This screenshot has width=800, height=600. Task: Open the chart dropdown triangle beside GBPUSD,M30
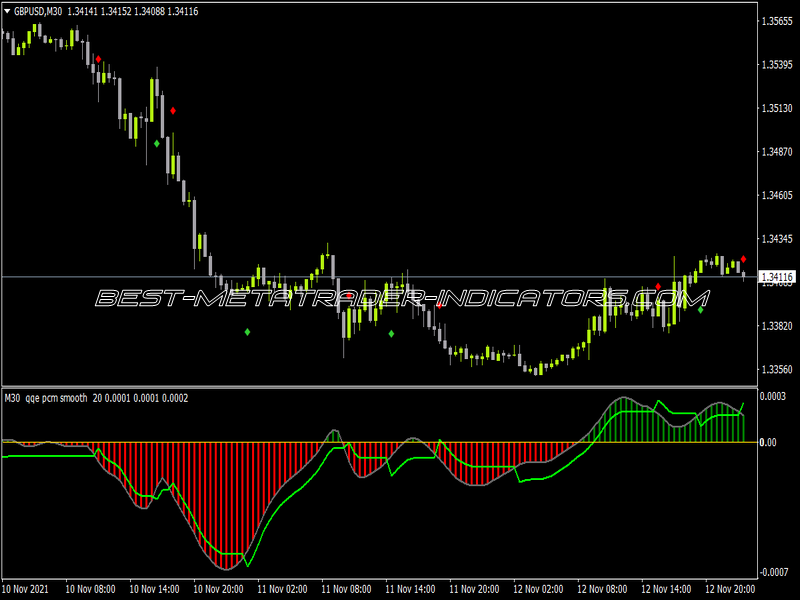point(7,11)
